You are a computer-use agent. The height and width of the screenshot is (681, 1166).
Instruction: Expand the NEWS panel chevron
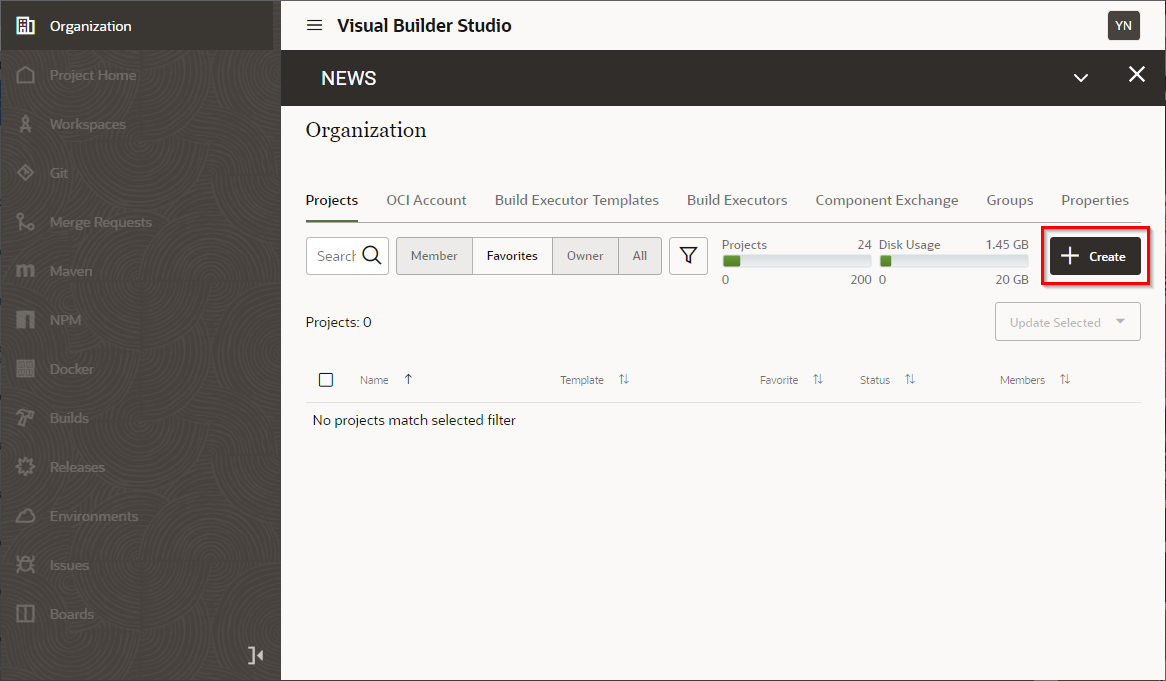pyautogui.click(x=1080, y=78)
